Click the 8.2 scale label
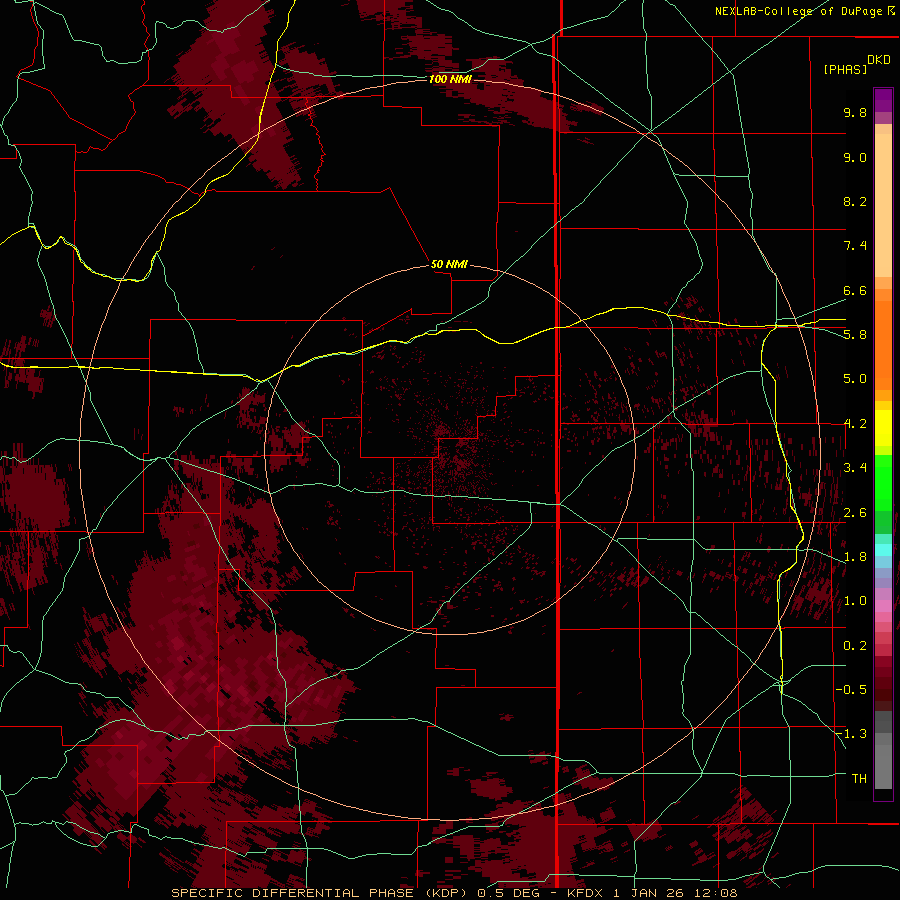Viewport: 900px width, 900px height. click(855, 201)
